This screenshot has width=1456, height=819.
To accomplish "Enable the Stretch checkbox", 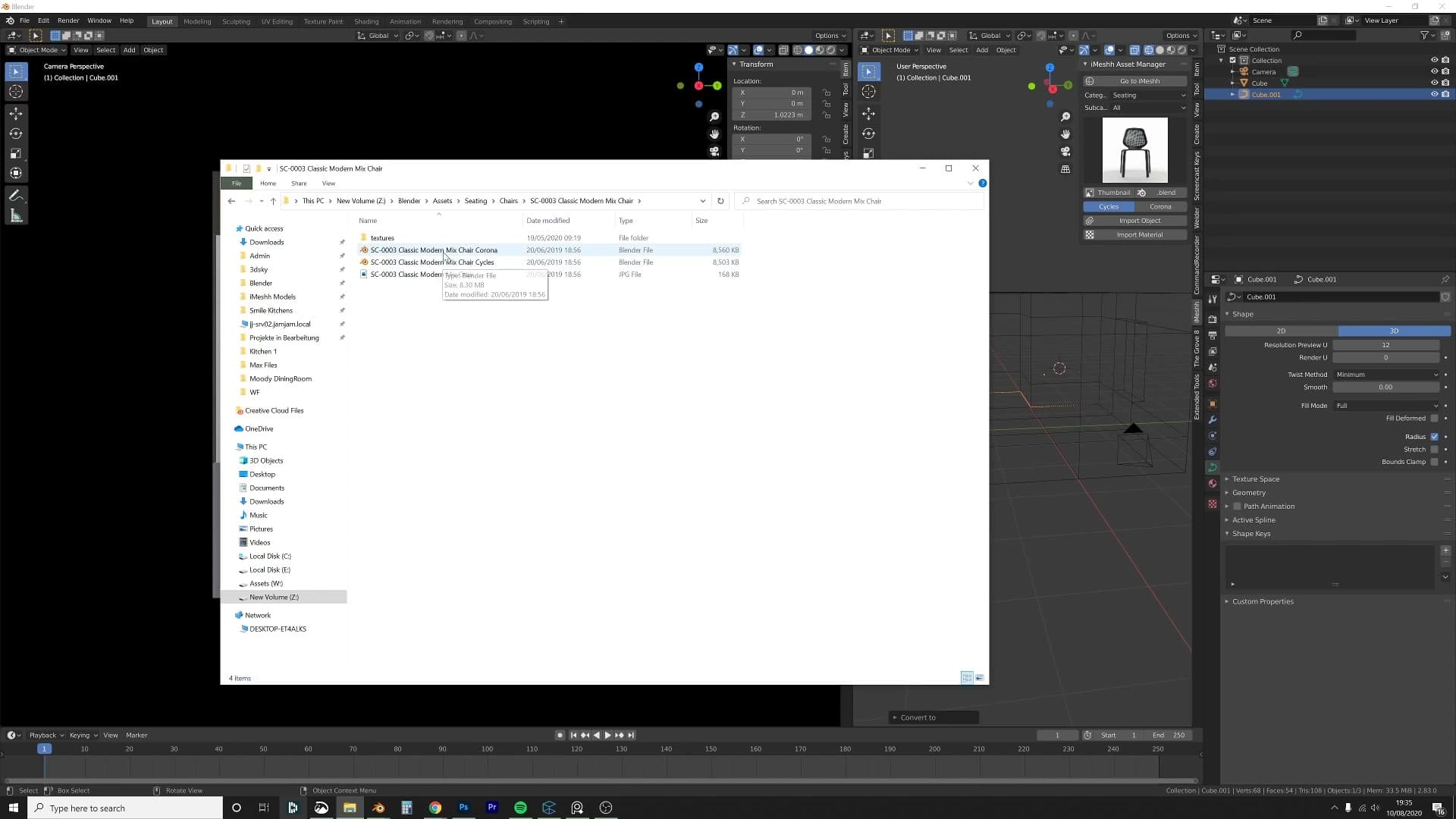I will click(x=1434, y=450).
